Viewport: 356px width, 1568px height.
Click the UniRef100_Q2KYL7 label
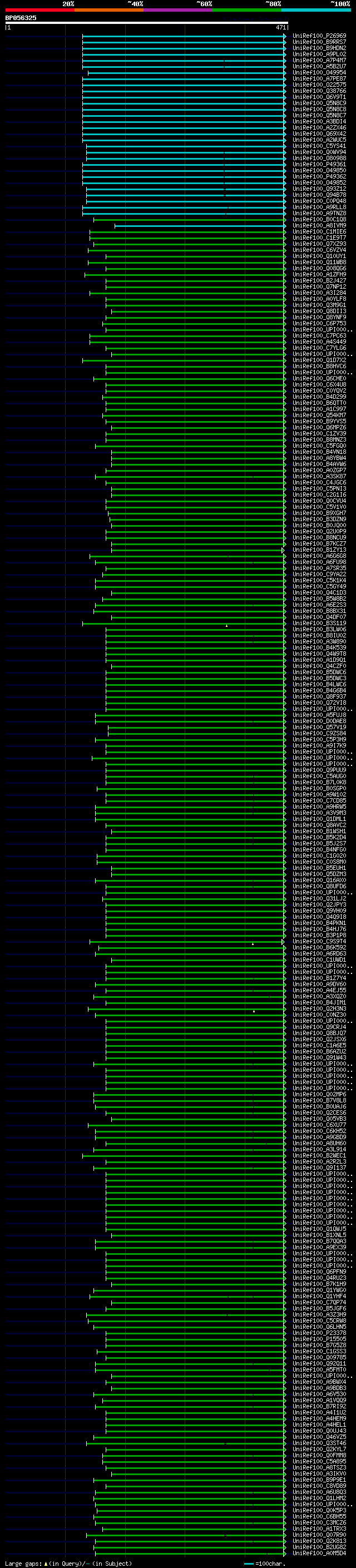point(319,1449)
